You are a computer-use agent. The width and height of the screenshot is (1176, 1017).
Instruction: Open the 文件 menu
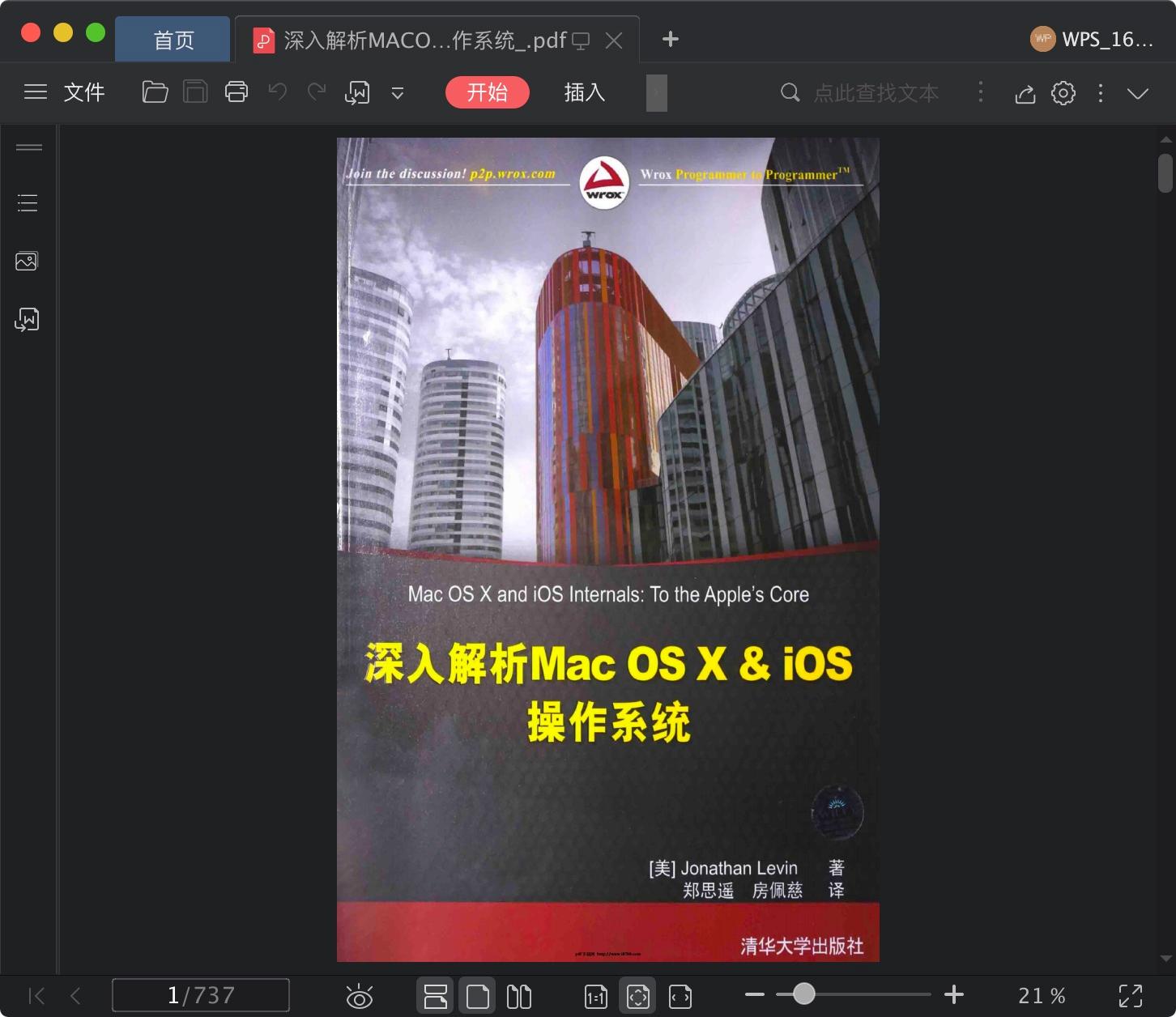(84, 92)
